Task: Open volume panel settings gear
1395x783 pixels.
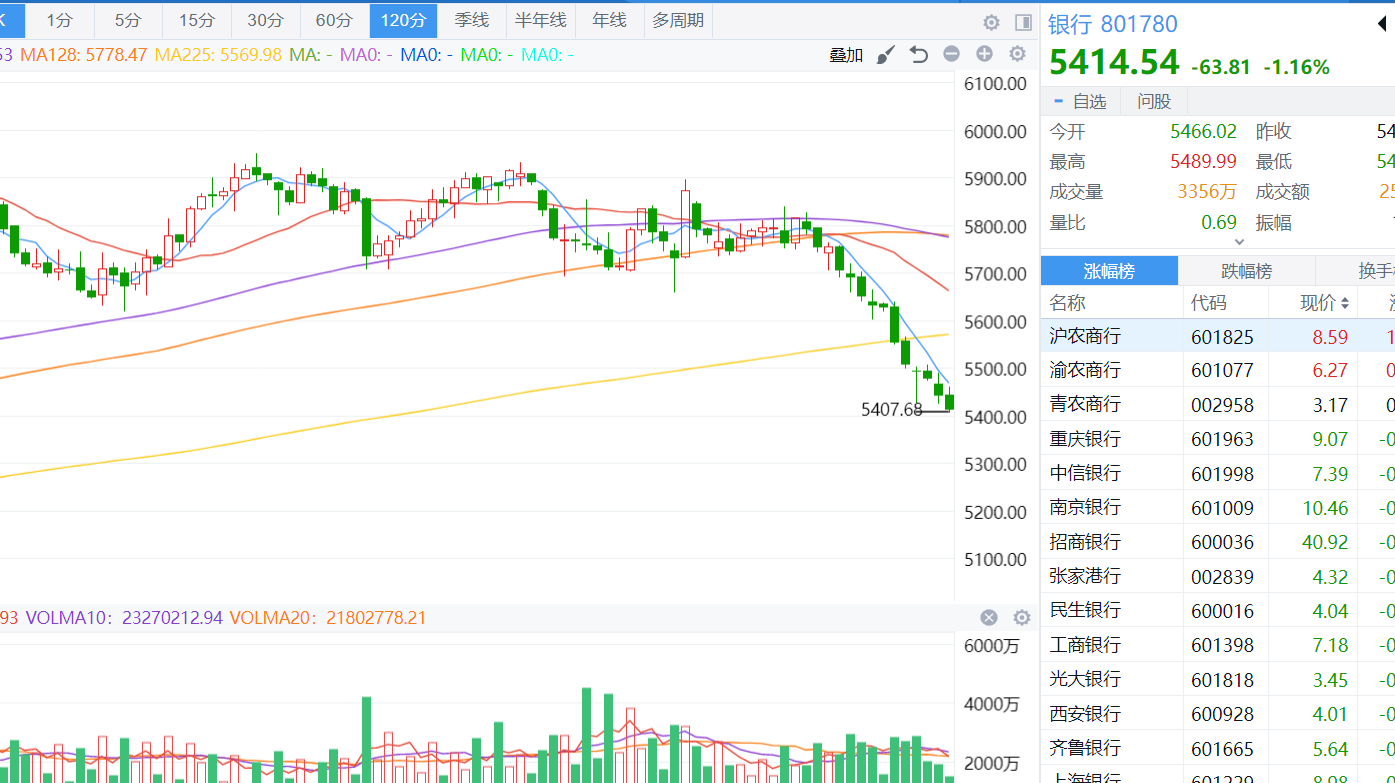Action: 1021,618
